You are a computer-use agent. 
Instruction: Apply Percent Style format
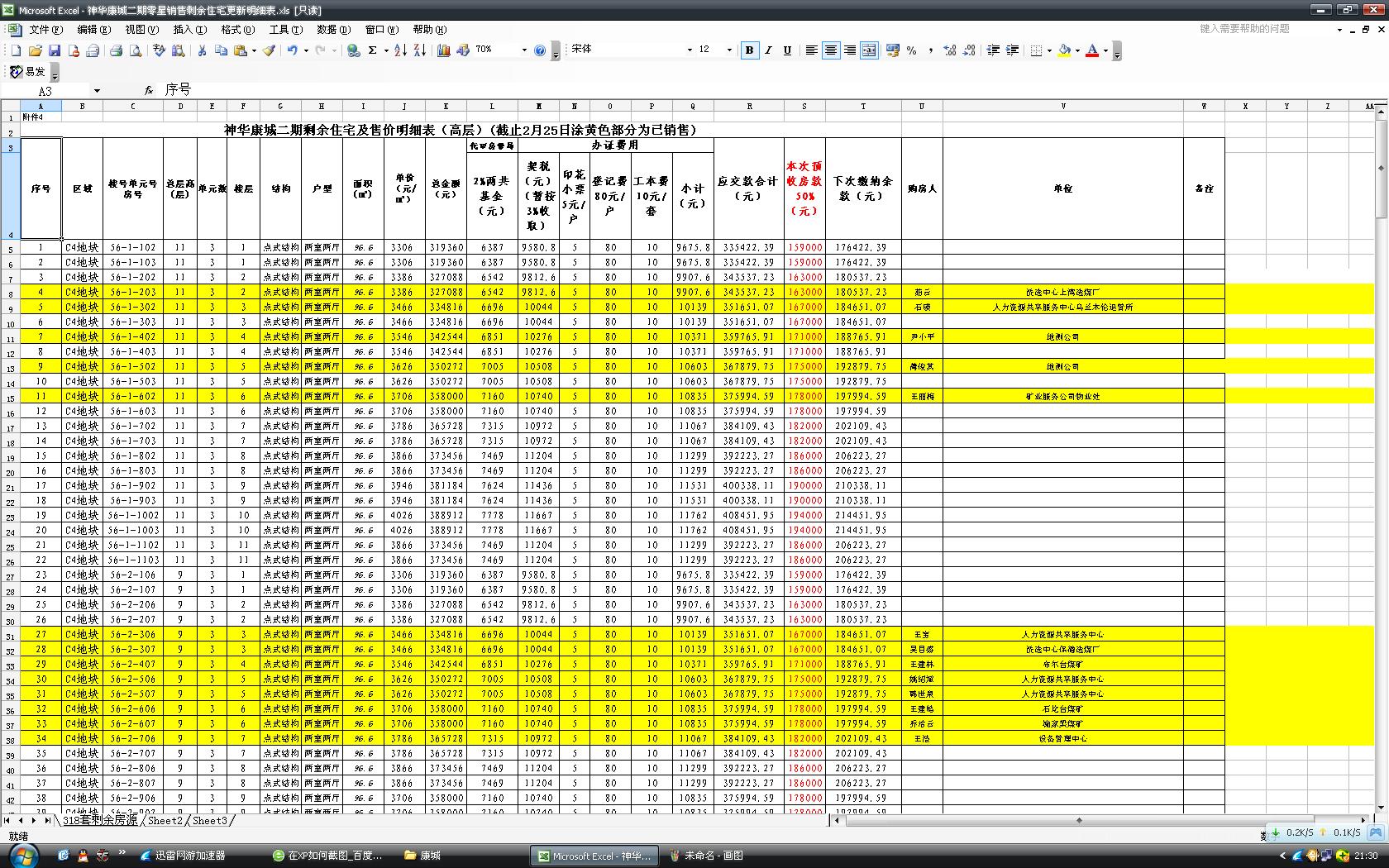pyautogui.click(x=911, y=50)
